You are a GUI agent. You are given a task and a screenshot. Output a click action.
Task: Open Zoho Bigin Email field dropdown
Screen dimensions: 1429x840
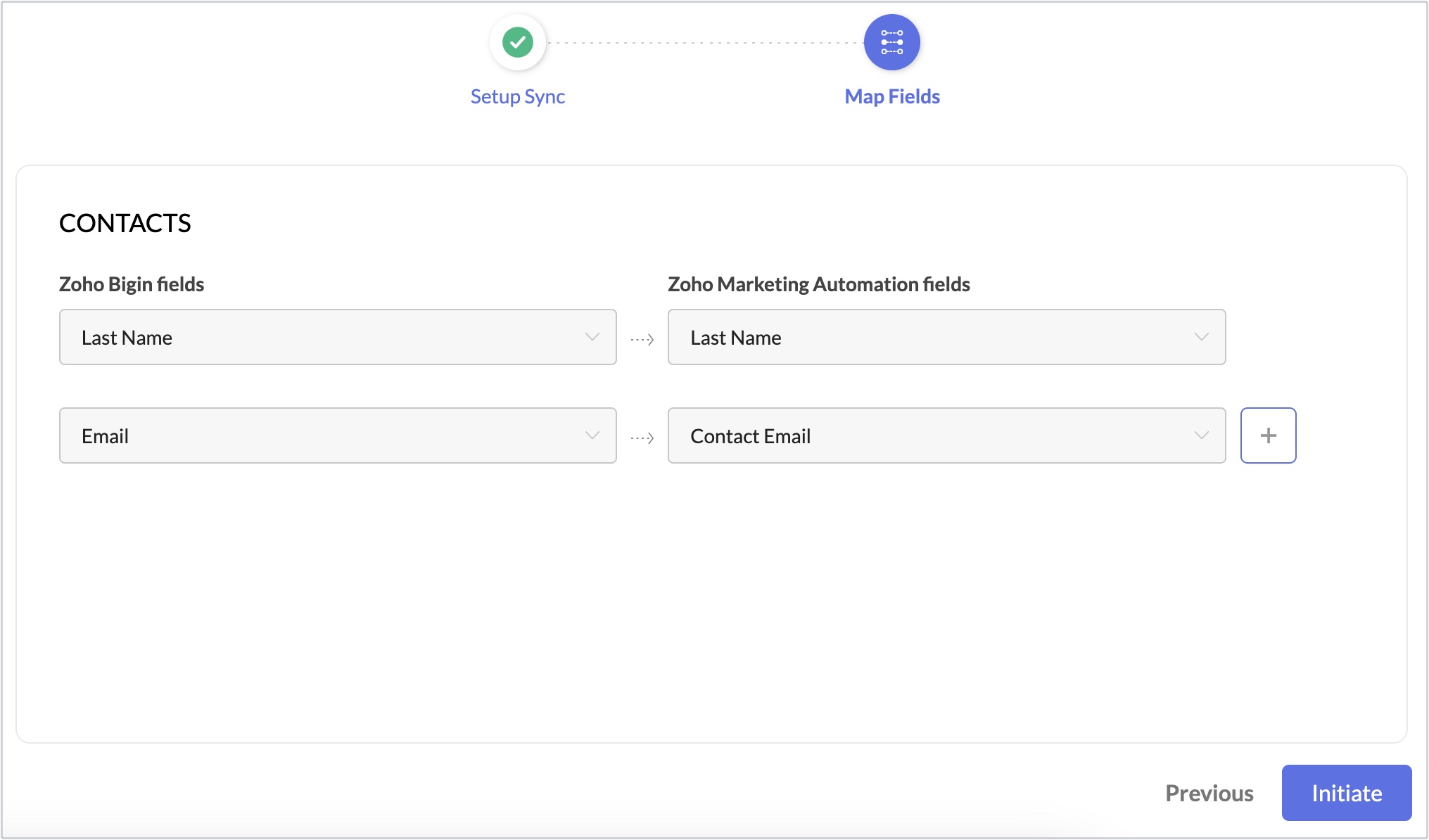(x=338, y=435)
